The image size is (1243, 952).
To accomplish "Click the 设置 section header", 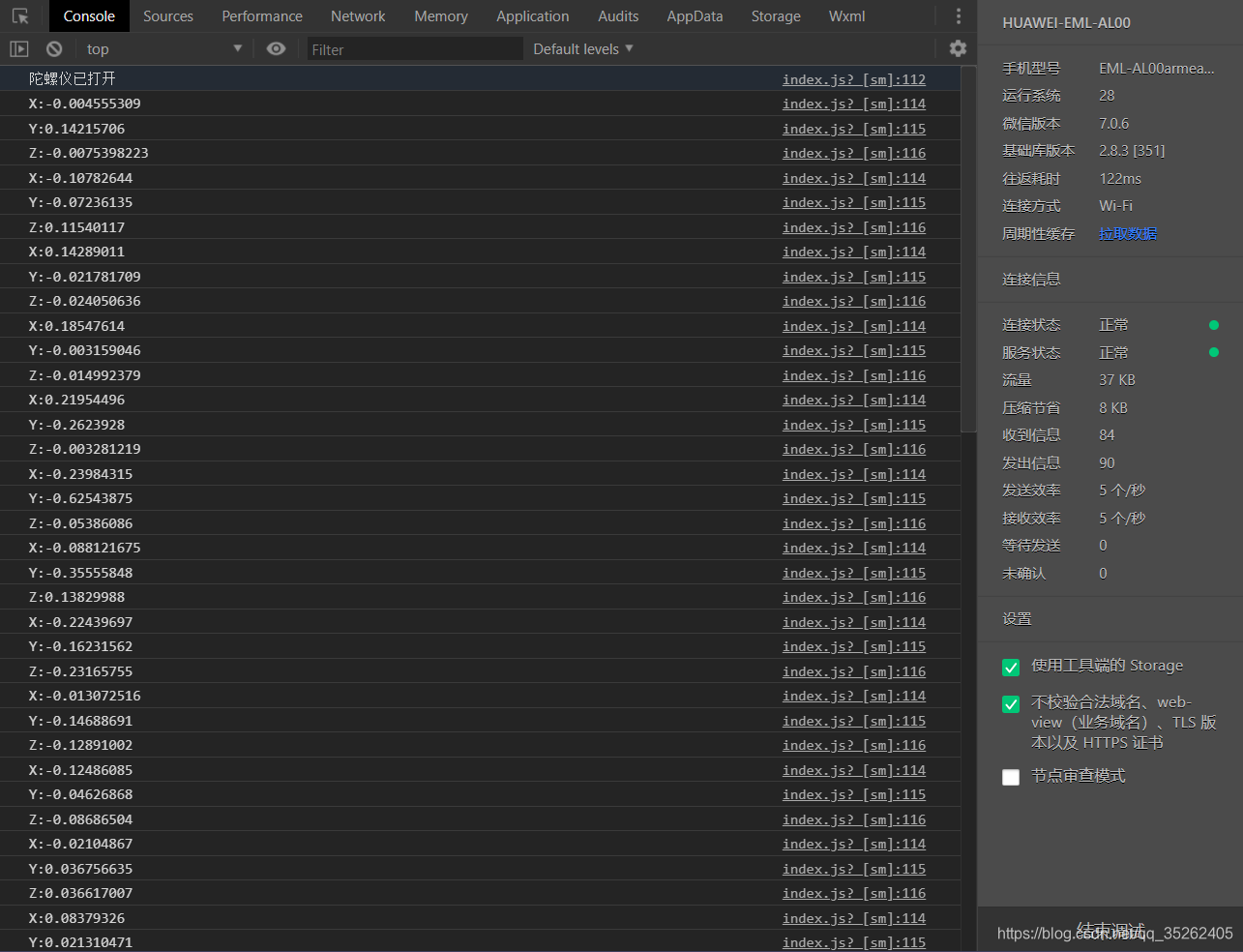I will 1017,618.
